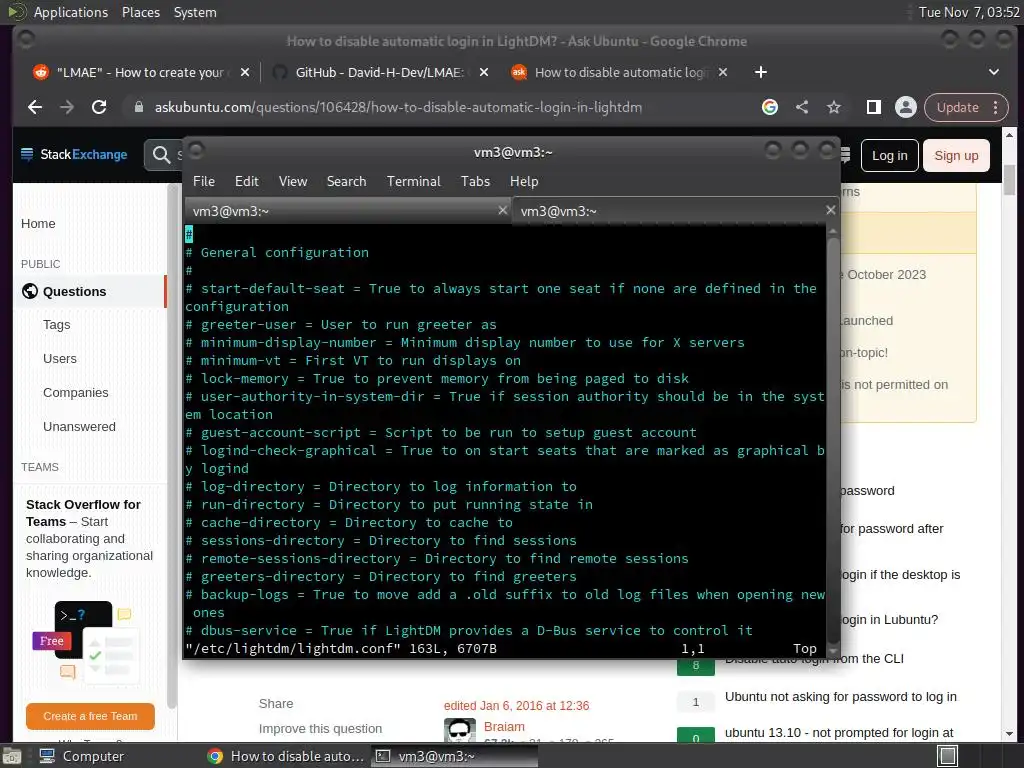Click Improve this question link

click(x=320, y=728)
